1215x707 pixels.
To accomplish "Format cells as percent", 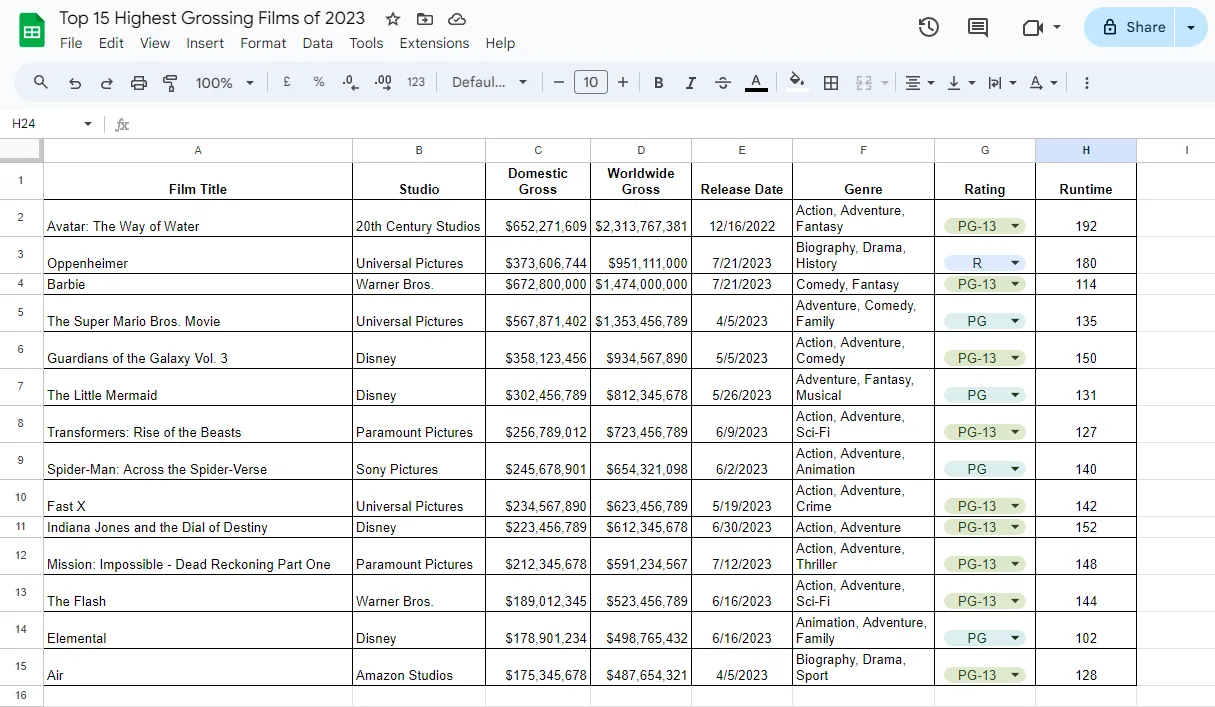I will coord(319,82).
